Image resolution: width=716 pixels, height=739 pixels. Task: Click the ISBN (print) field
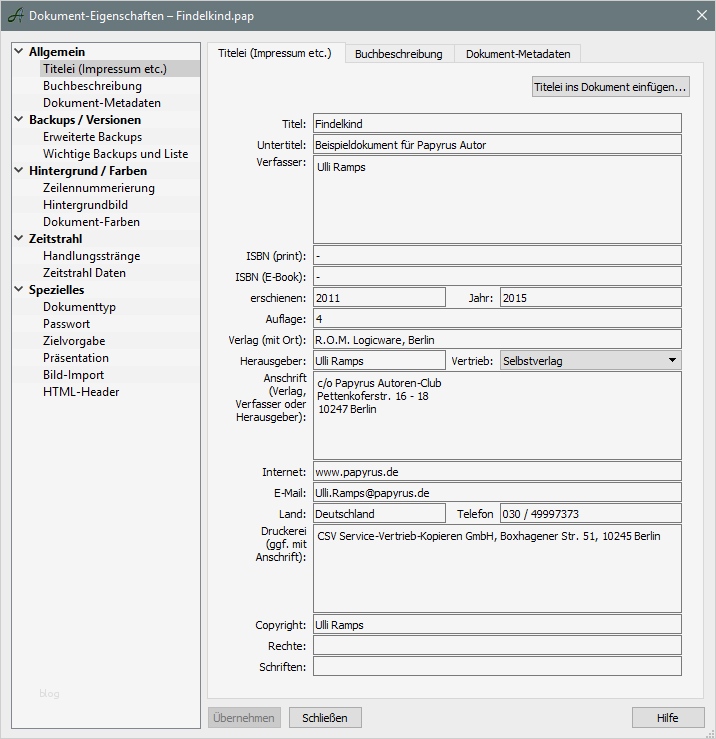(497, 255)
